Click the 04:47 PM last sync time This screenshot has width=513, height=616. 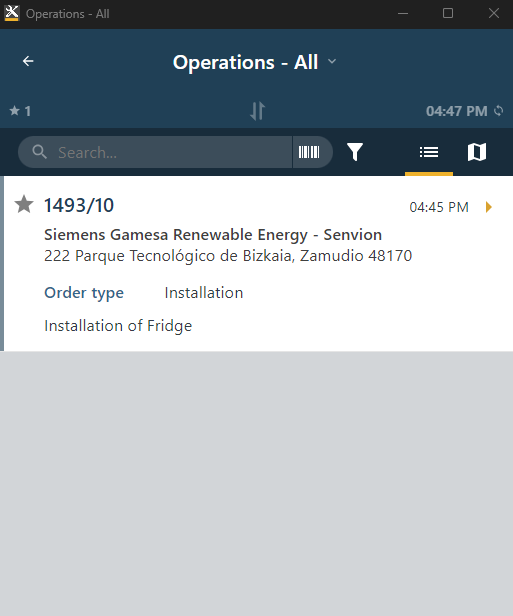pyautogui.click(x=456, y=111)
